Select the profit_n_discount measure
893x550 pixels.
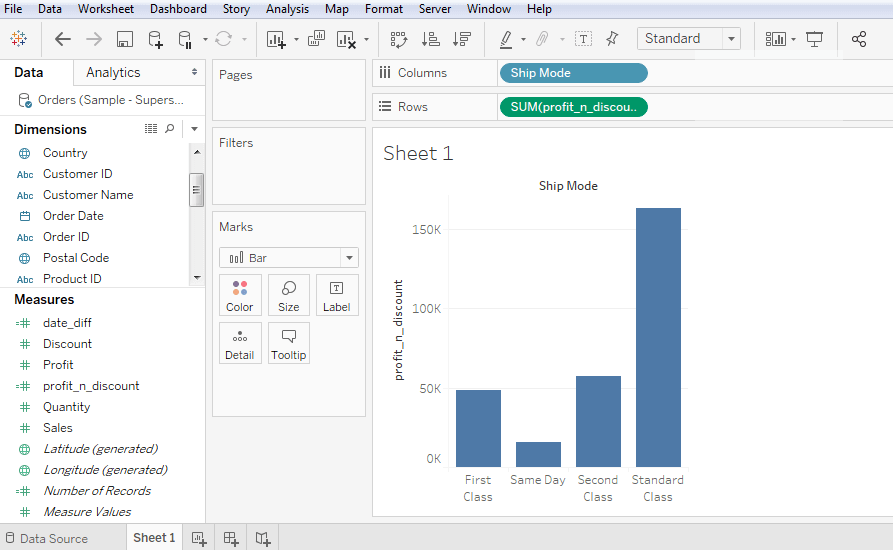click(x=91, y=385)
